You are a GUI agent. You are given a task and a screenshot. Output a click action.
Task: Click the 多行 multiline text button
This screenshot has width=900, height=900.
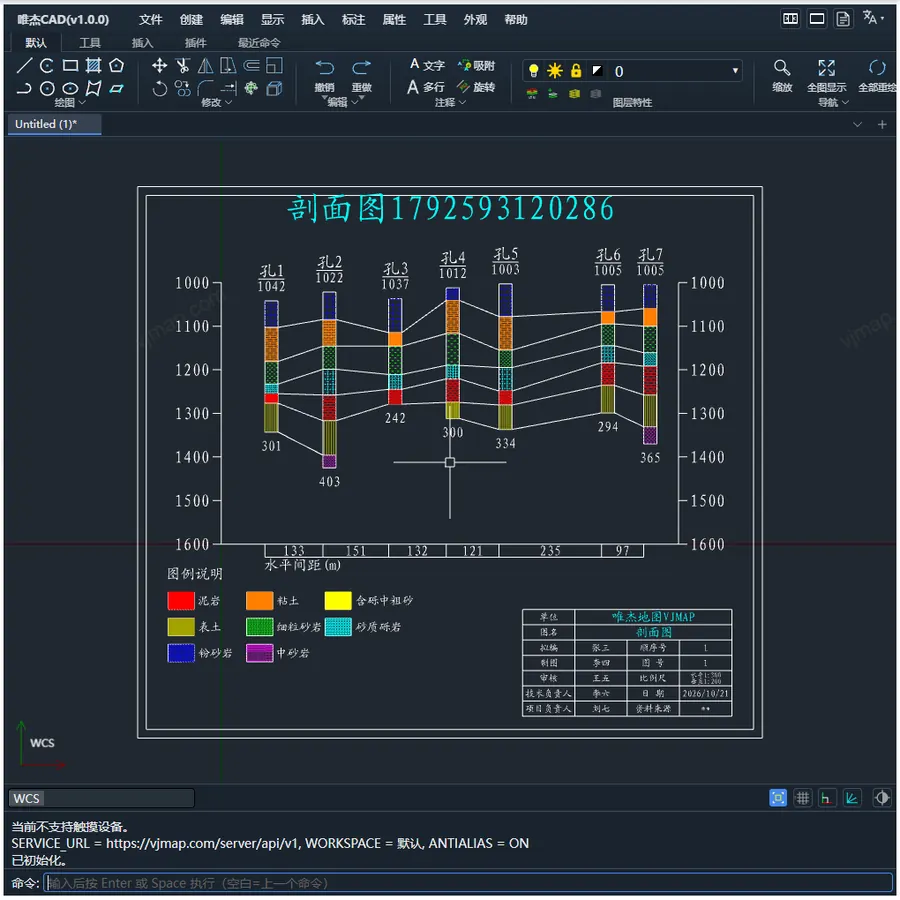click(426, 87)
